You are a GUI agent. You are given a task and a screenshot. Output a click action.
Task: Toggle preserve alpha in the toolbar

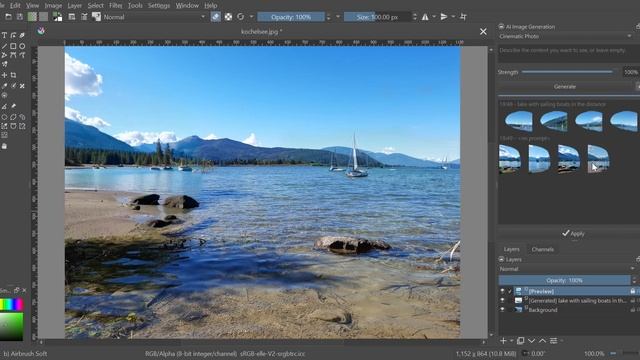tap(228, 17)
